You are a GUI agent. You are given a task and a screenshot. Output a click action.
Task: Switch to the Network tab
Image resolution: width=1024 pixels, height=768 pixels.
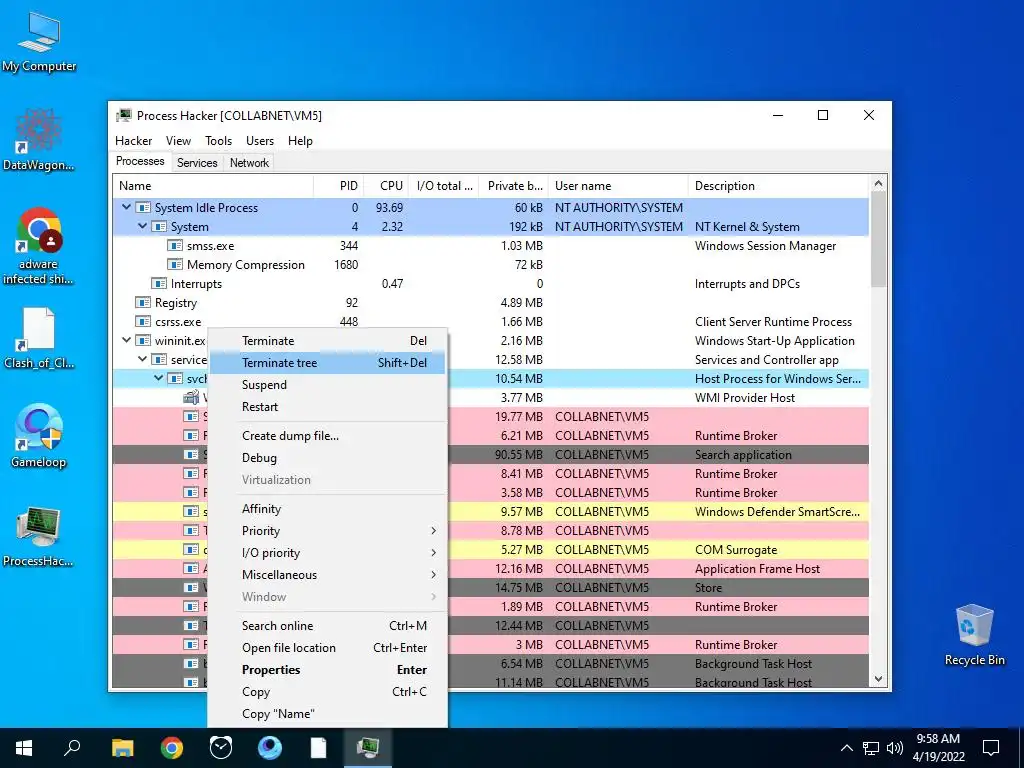pyautogui.click(x=249, y=163)
